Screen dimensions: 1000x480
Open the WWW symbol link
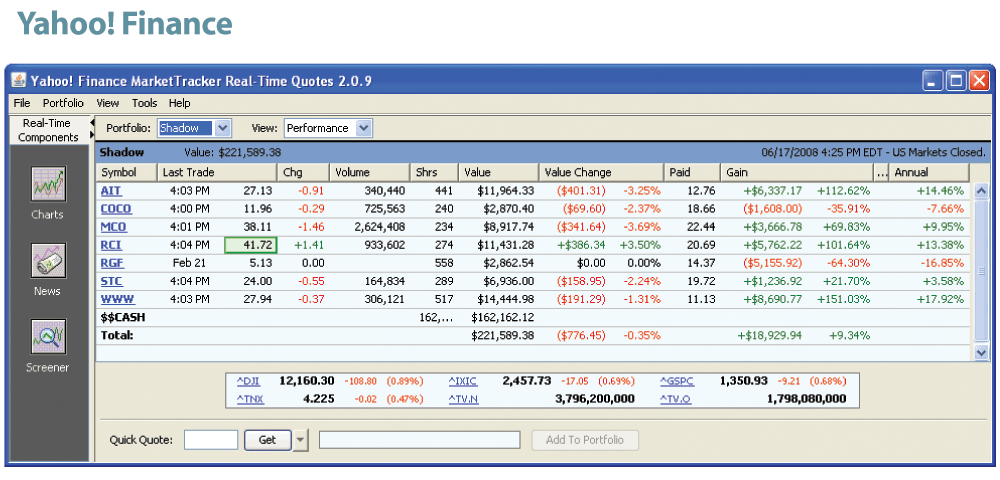pyautogui.click(x=117, y=299)
